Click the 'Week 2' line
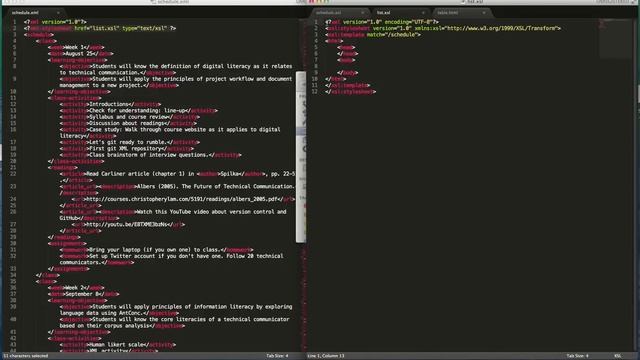The width and height of the screenshot is (640, 360). 76,288
